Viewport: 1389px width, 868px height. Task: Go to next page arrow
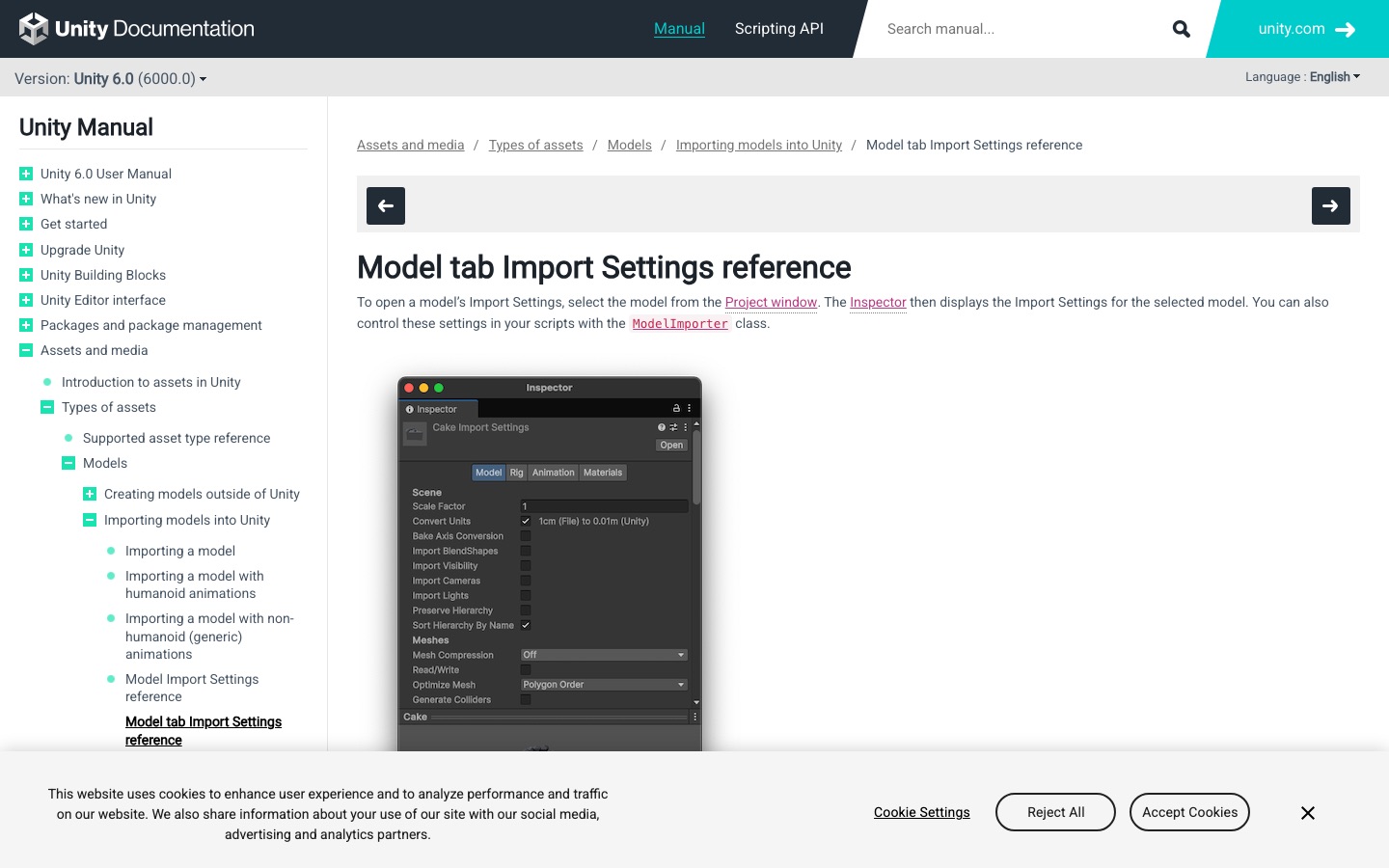(x=1331, y=205)
